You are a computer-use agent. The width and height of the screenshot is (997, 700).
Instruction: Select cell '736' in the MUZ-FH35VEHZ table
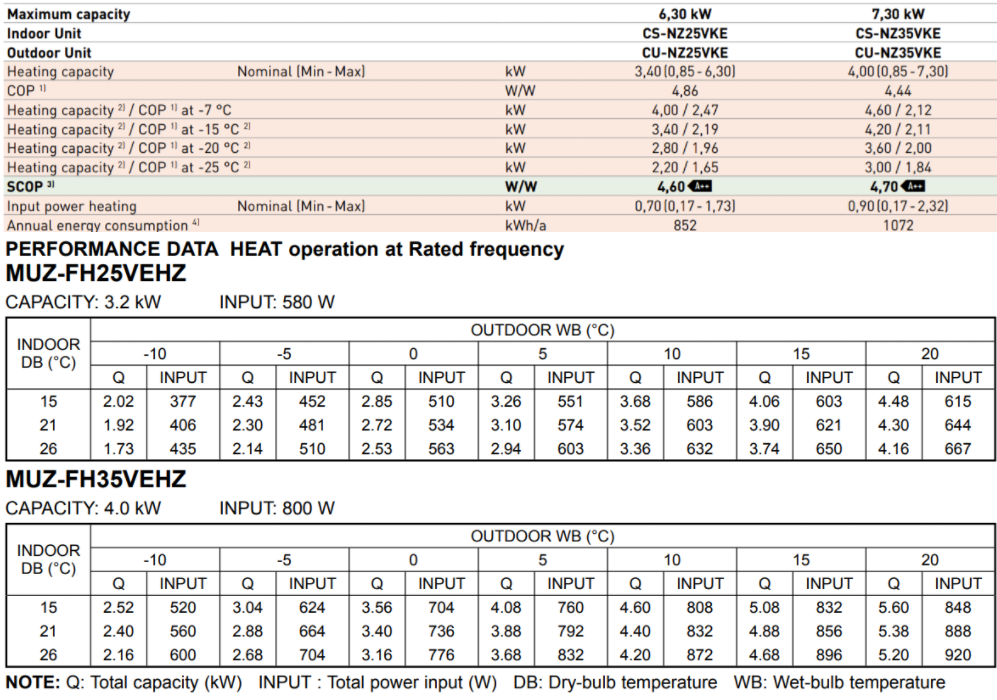441,631
